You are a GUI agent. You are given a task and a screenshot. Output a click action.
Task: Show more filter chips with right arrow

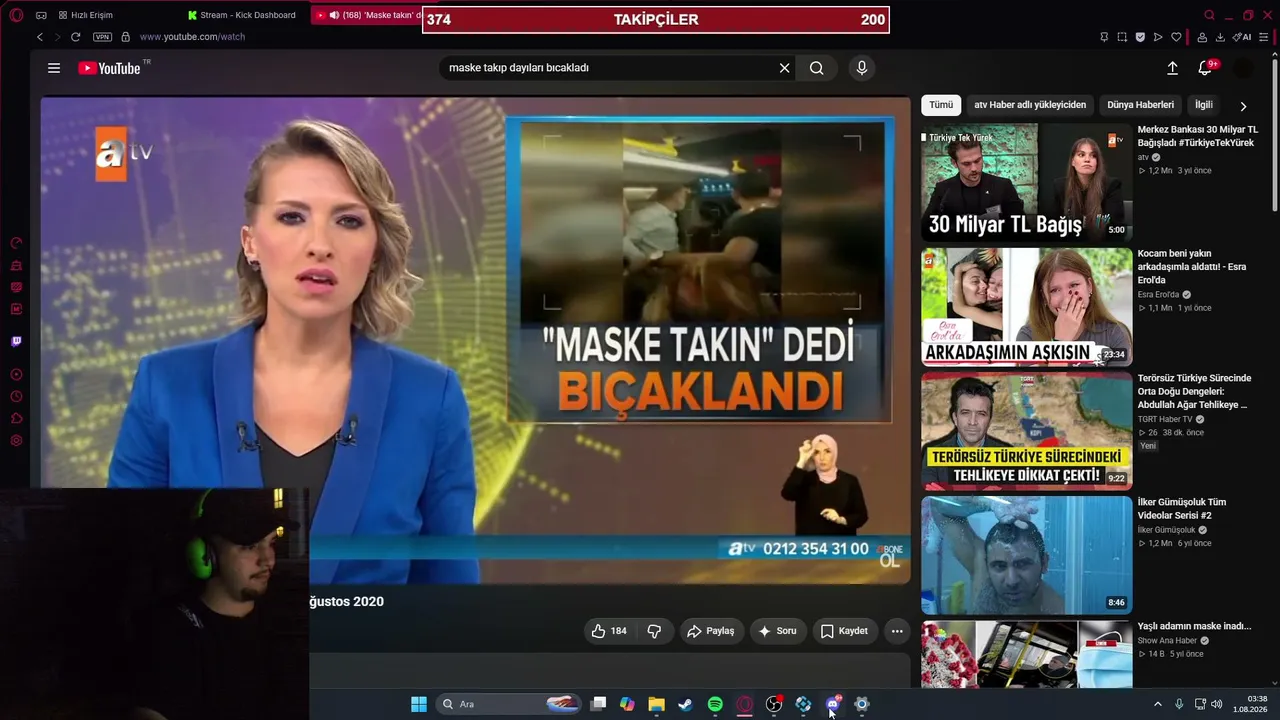coord(1243,105)
